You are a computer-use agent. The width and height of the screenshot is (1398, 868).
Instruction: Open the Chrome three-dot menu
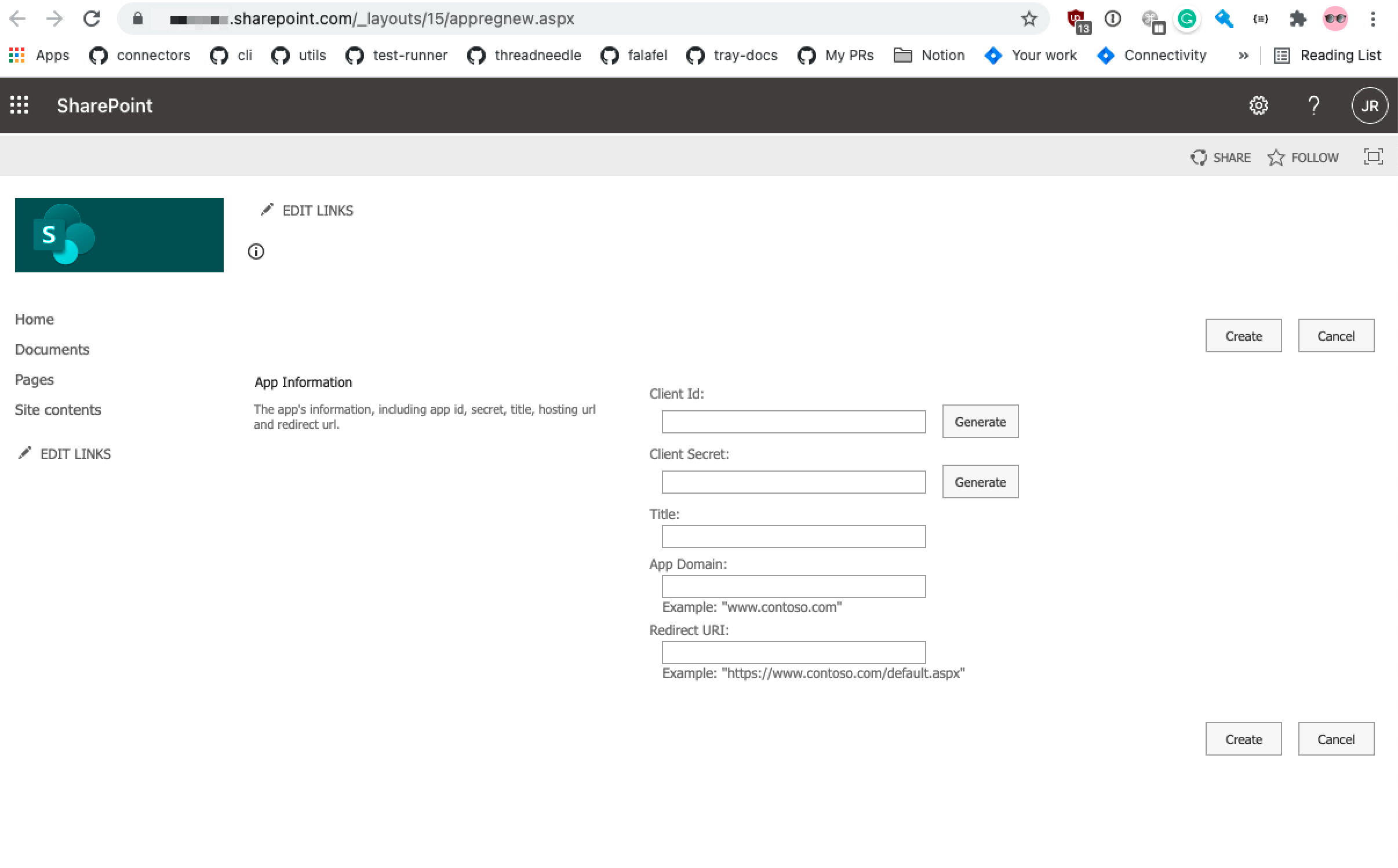pos(1372,19)
